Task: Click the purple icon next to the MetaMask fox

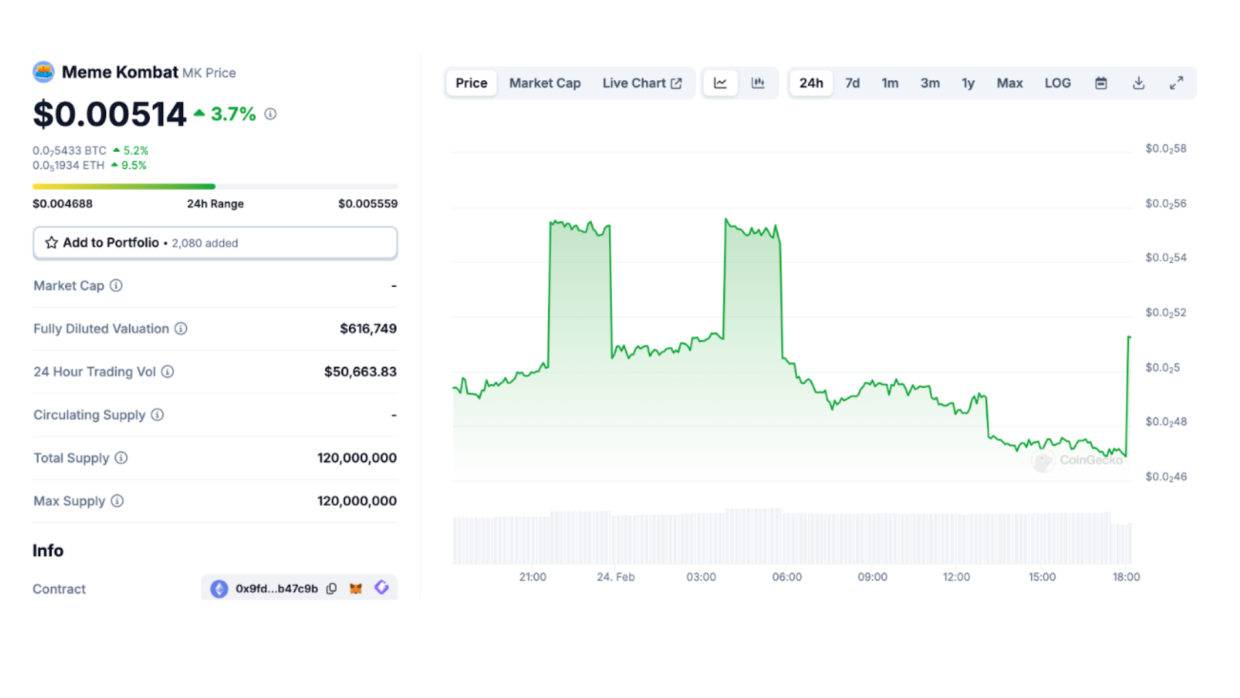Action: (381, 588)
